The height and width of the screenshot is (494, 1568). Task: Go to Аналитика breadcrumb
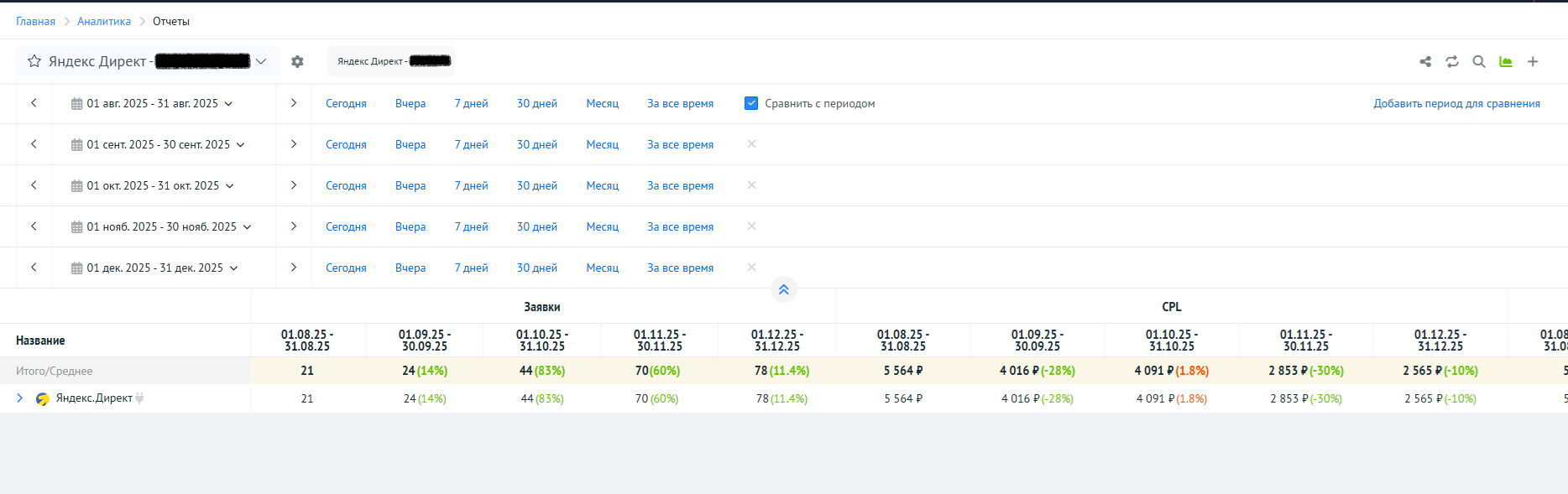pyautogui.click(x=104, y=21)
